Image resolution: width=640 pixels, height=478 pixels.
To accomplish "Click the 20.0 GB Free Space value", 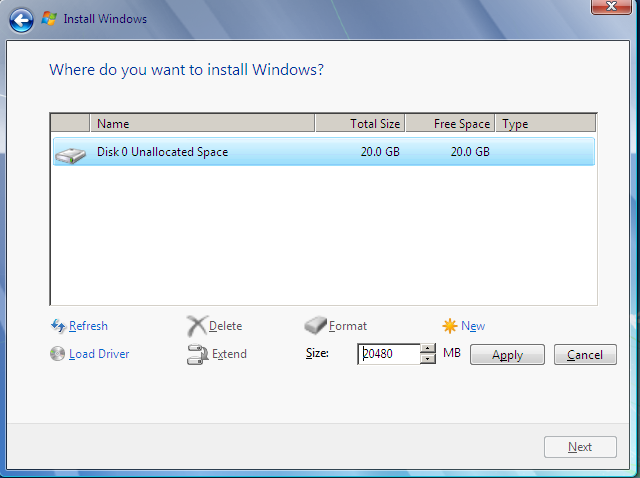I will pos(470,152).
